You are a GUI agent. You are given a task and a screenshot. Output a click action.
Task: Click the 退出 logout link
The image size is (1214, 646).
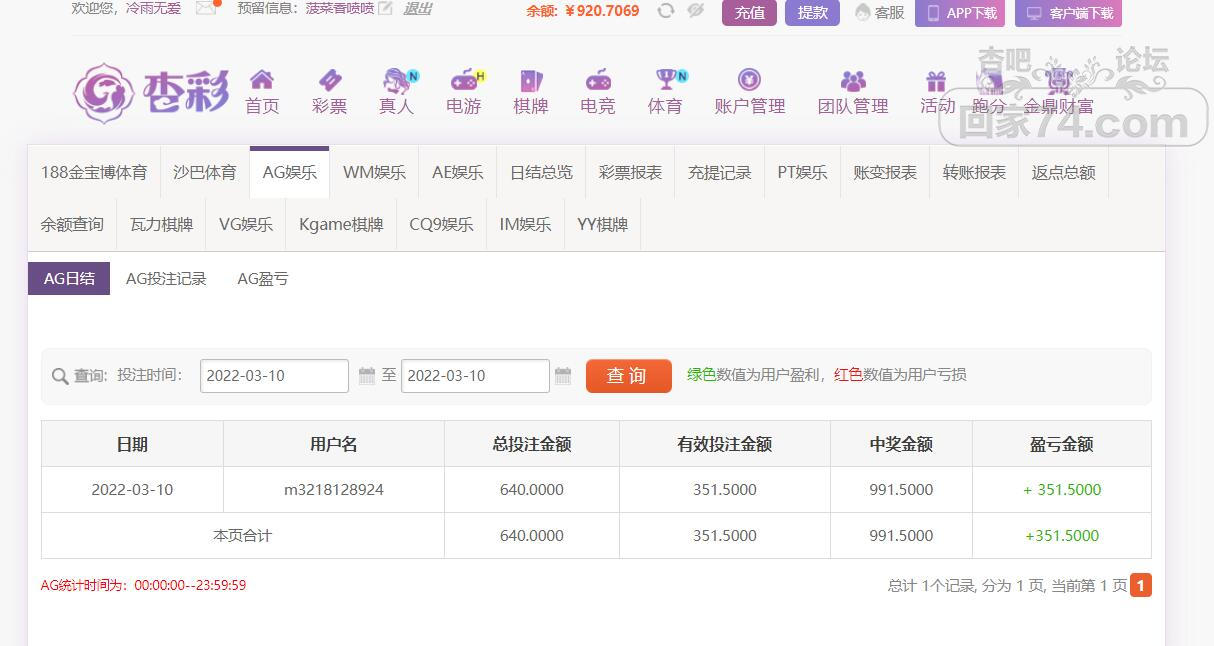(418, 9)
